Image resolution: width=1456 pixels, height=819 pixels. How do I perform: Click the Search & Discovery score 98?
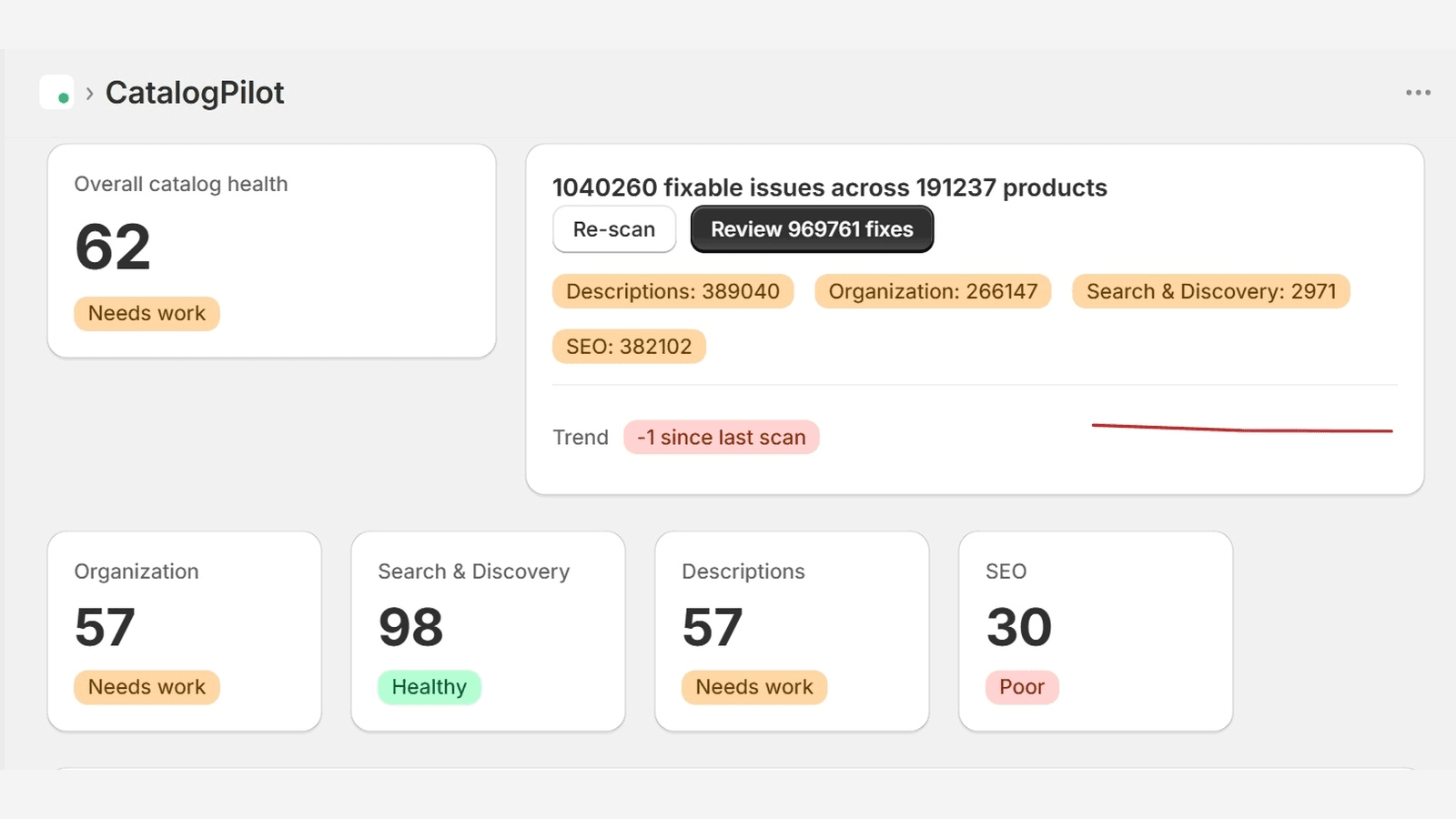pyautogui.click(x=410, y=627)
